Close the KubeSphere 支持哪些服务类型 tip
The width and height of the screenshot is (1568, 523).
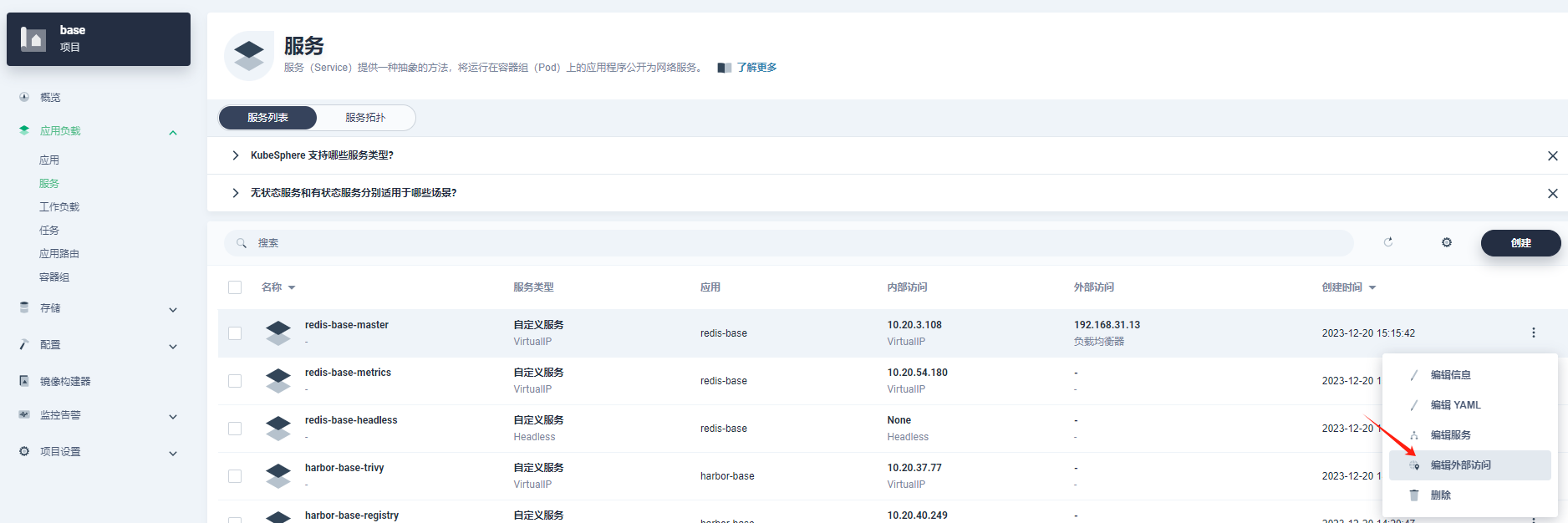tap(1553, 156)
